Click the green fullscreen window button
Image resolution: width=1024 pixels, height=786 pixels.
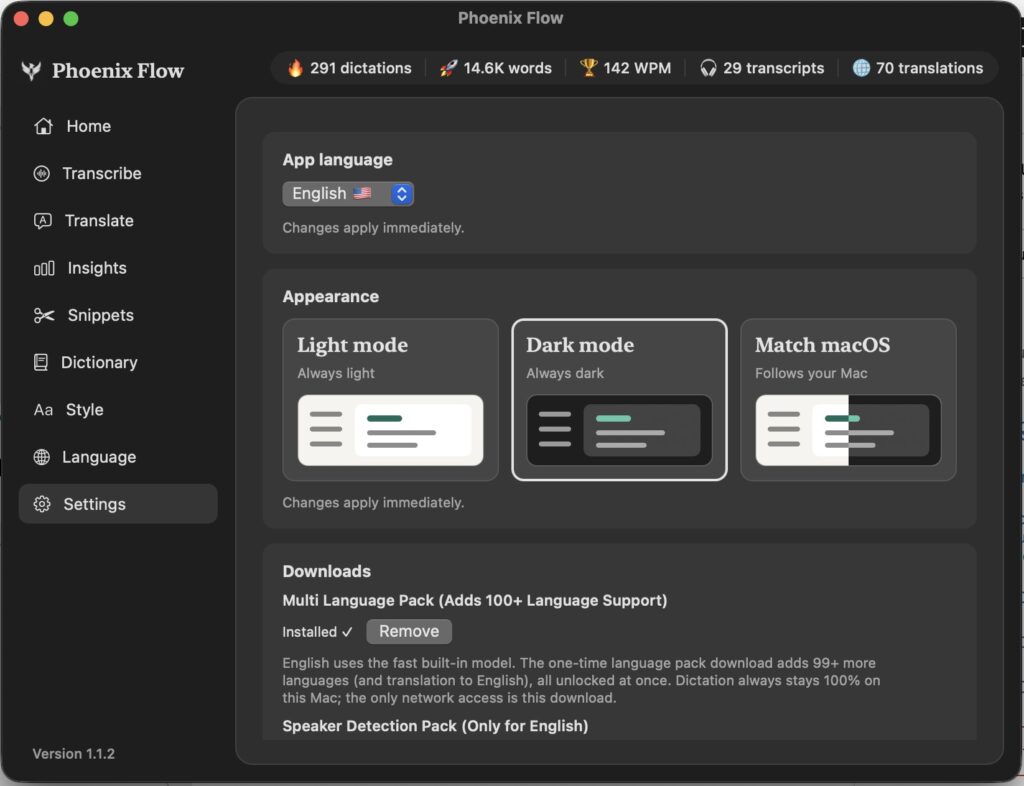coord(71,18)
